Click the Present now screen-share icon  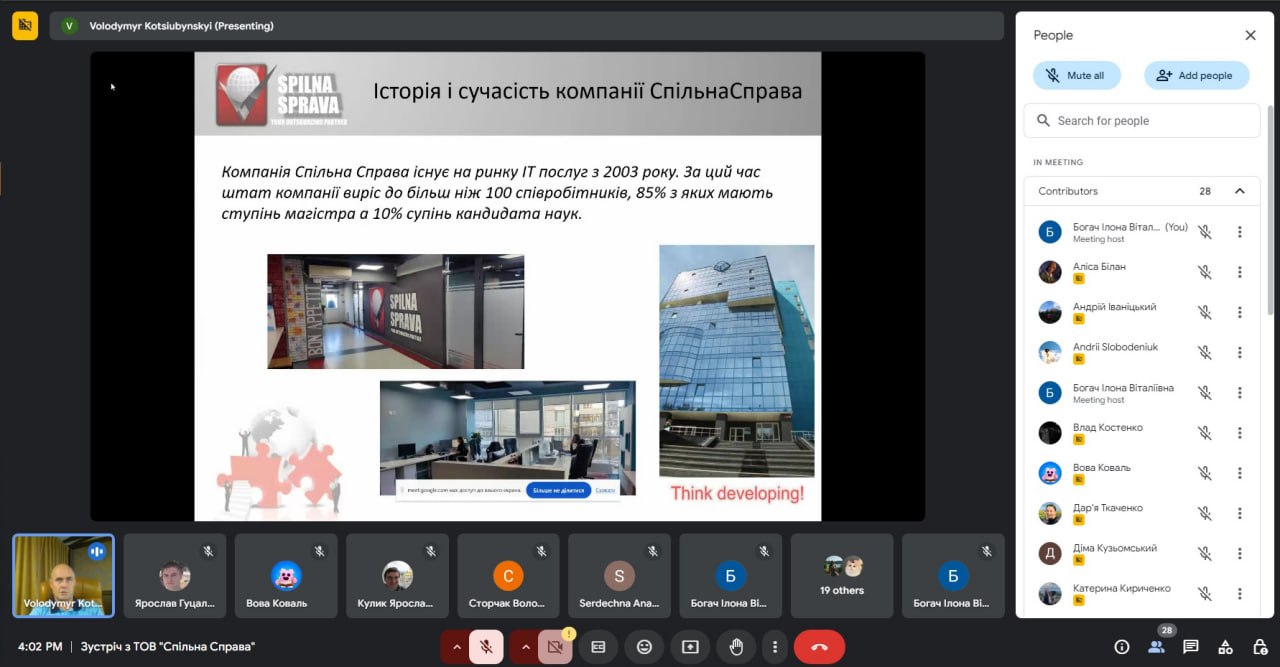[691, 647]
